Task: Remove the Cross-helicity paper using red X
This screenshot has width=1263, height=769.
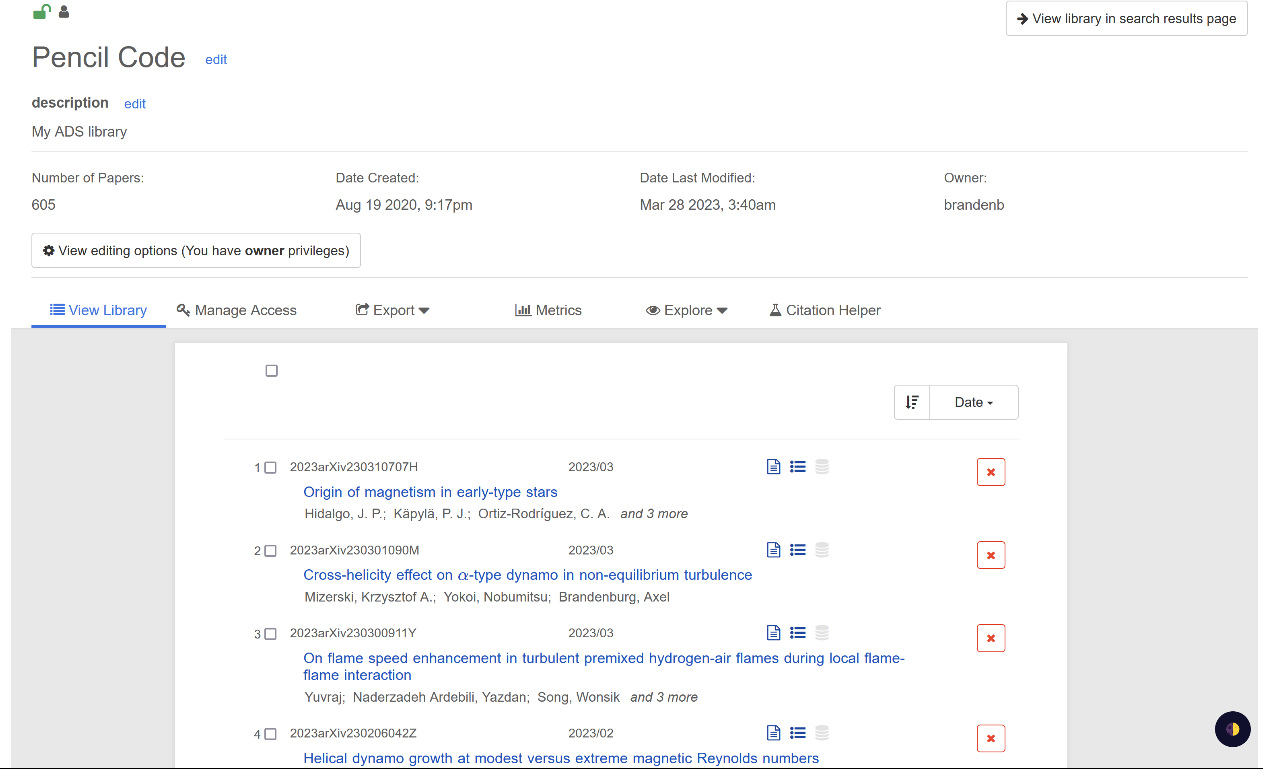Action: pyautogui.click(x=990, y=555)
